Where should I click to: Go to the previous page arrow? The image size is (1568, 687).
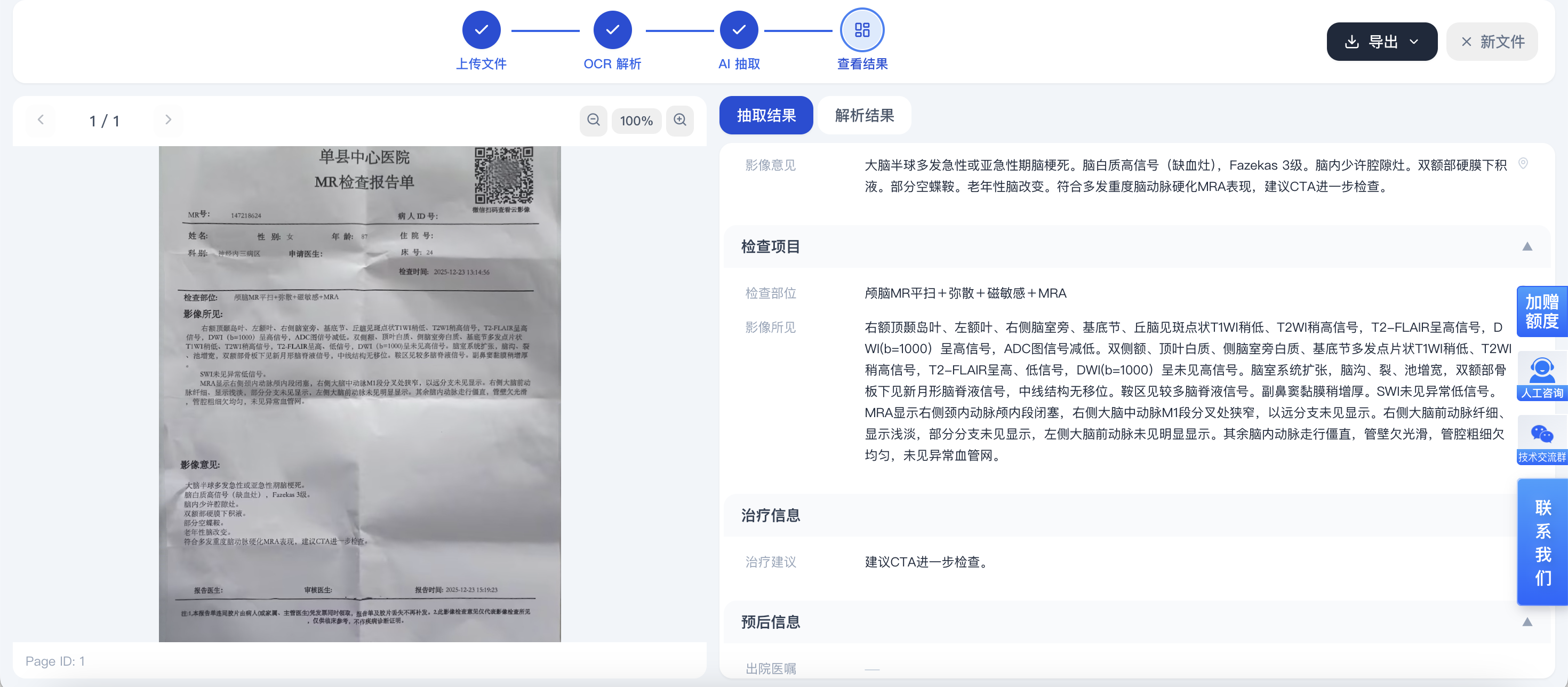pyautogui.click(x=41, y=120)
